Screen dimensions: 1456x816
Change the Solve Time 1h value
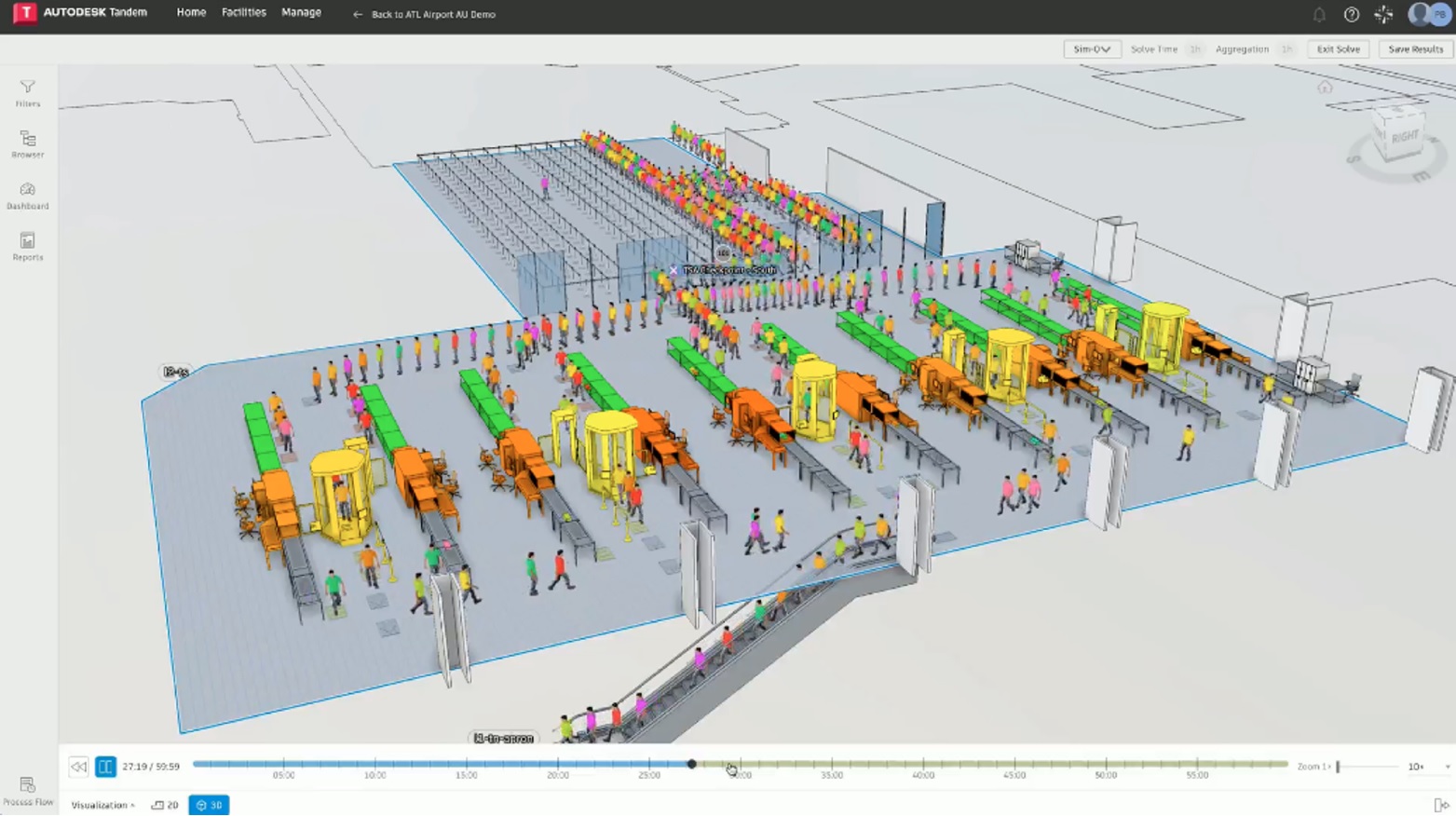(1195, 49)
